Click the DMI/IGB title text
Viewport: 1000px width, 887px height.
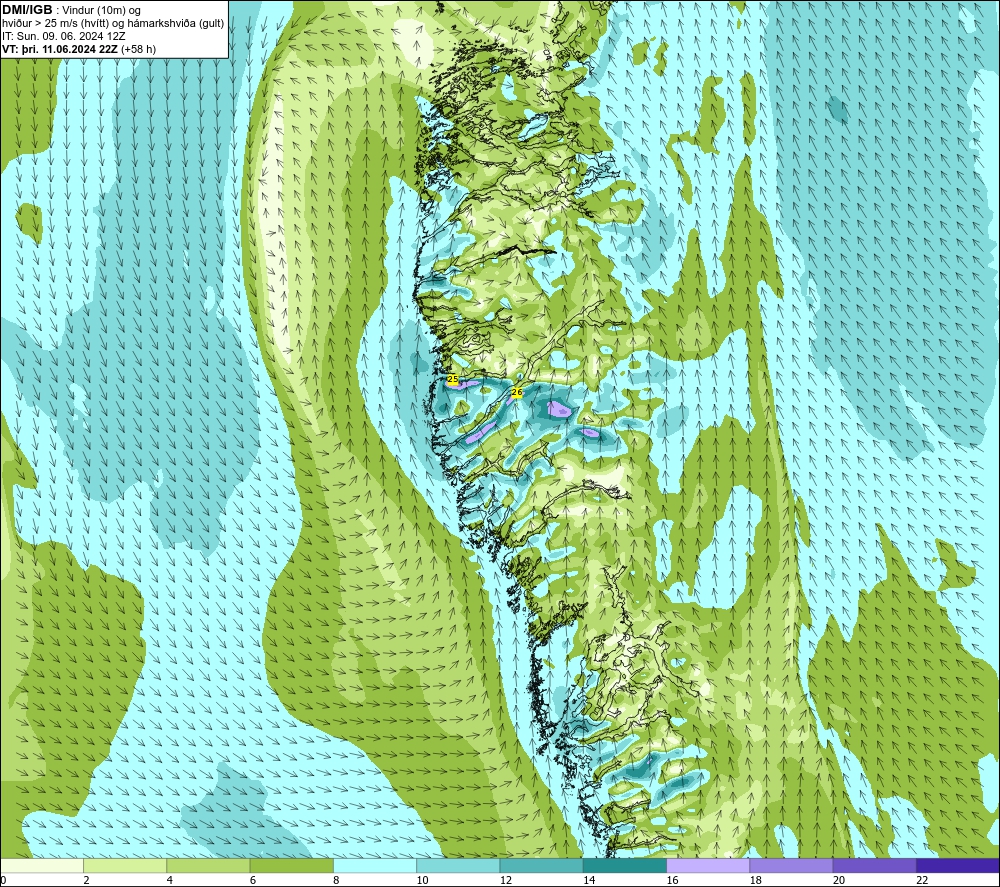[27, 10]
